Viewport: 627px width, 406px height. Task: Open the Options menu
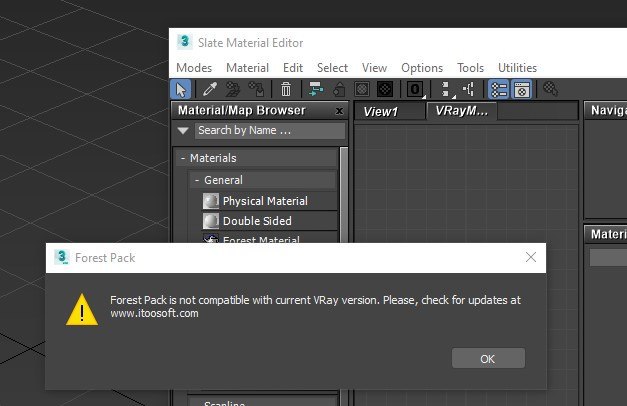(x=422, y=68)
